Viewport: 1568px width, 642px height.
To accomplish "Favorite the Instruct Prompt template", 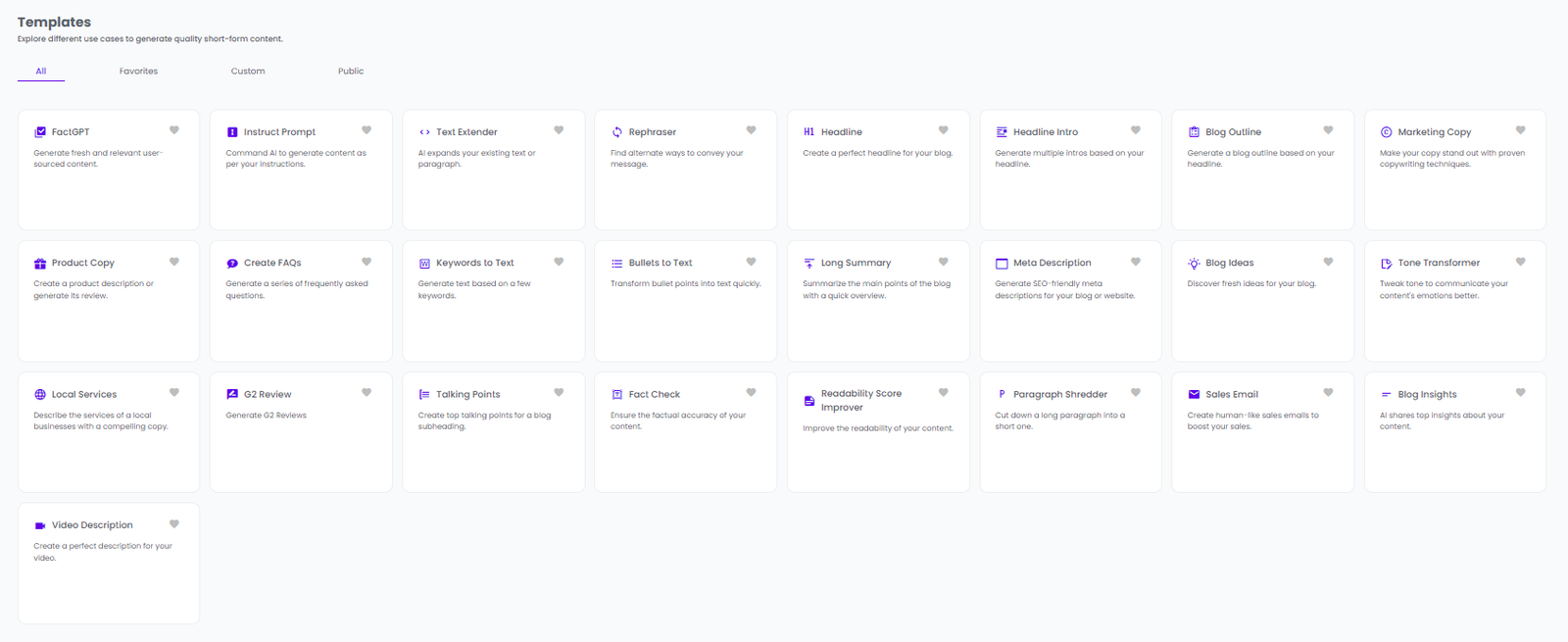I will click(367, 130).
